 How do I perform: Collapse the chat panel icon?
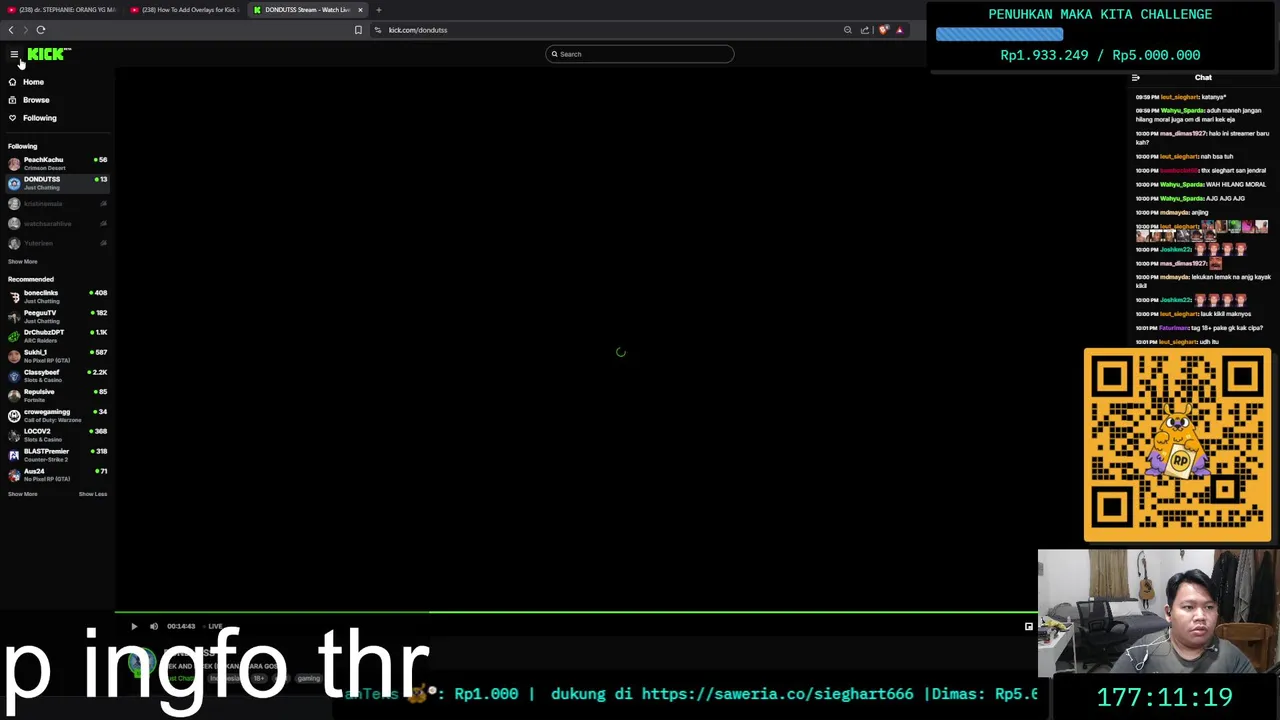(x=1135, y=77)
